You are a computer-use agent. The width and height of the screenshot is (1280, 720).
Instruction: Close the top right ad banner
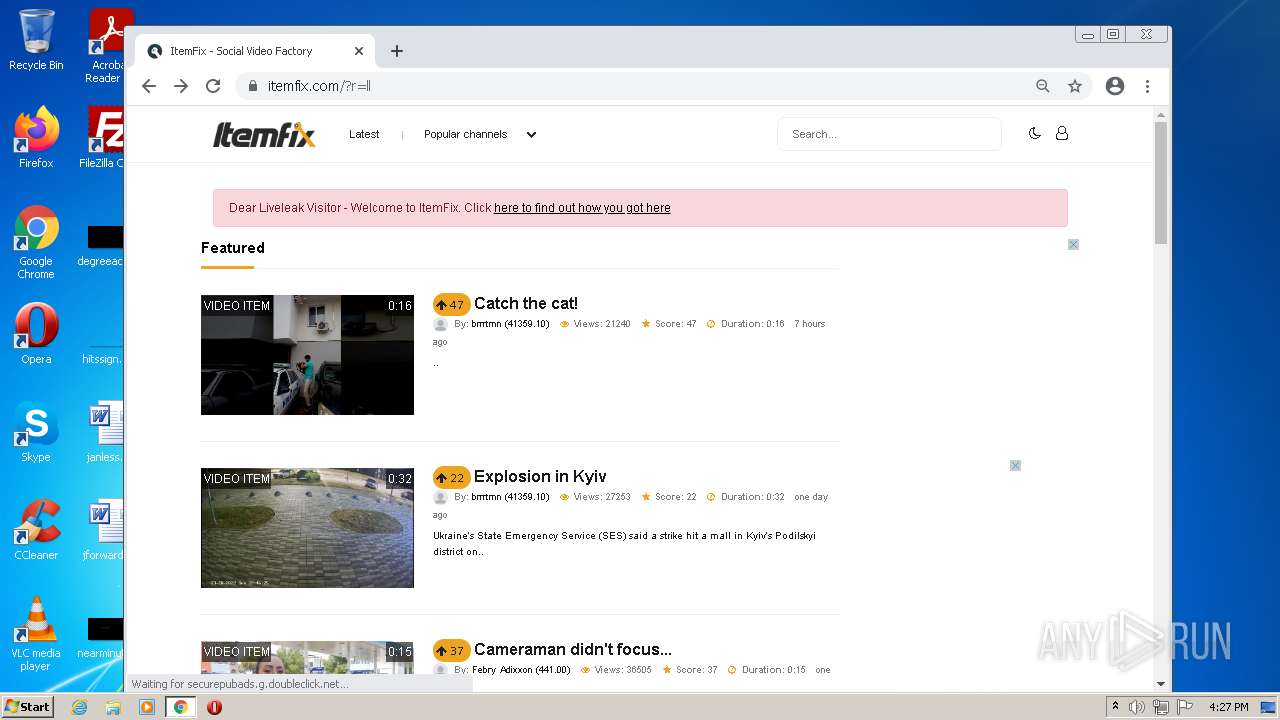click(x=1073, y=244)
